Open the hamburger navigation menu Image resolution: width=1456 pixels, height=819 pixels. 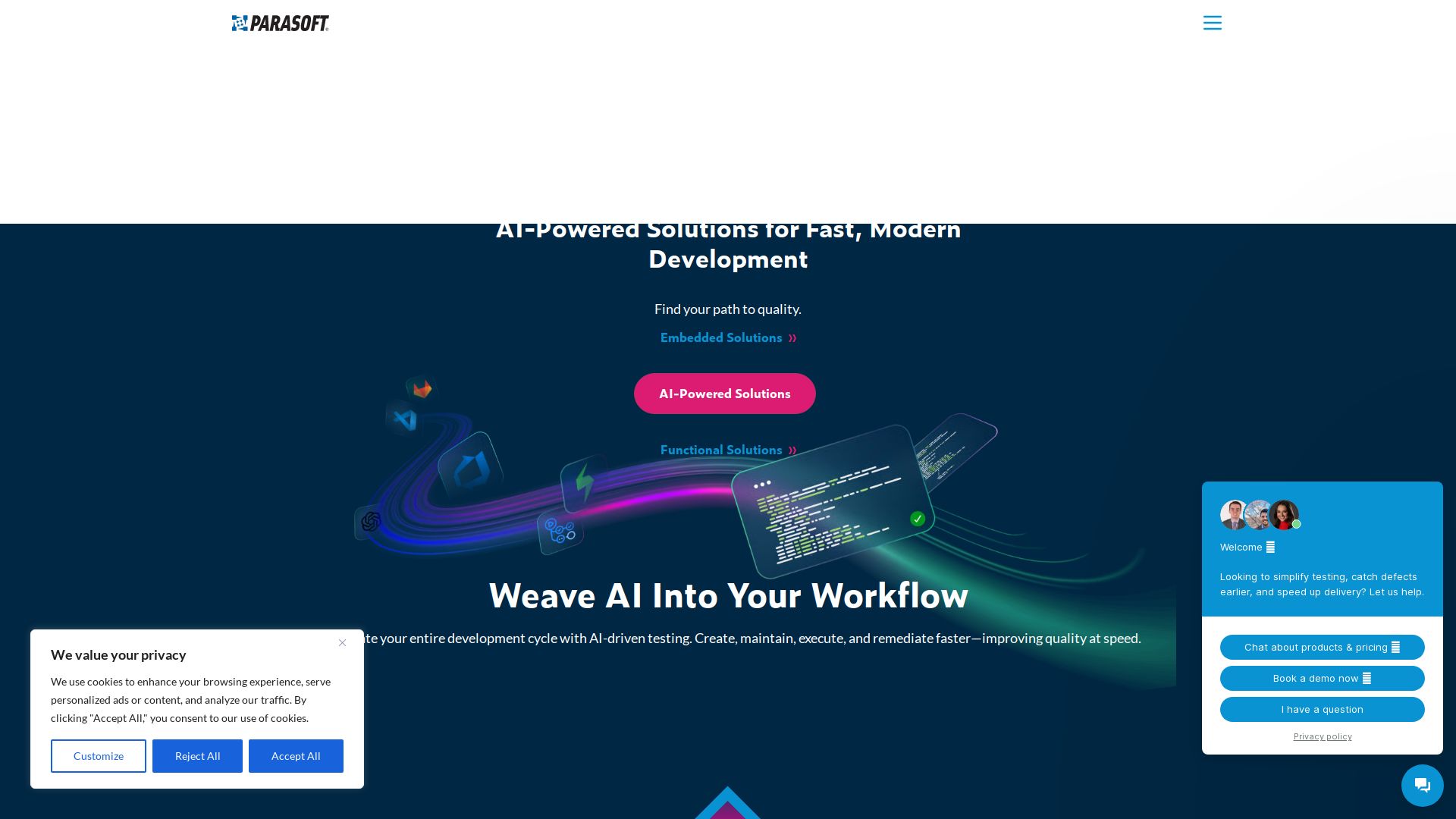click(1212, 23)
